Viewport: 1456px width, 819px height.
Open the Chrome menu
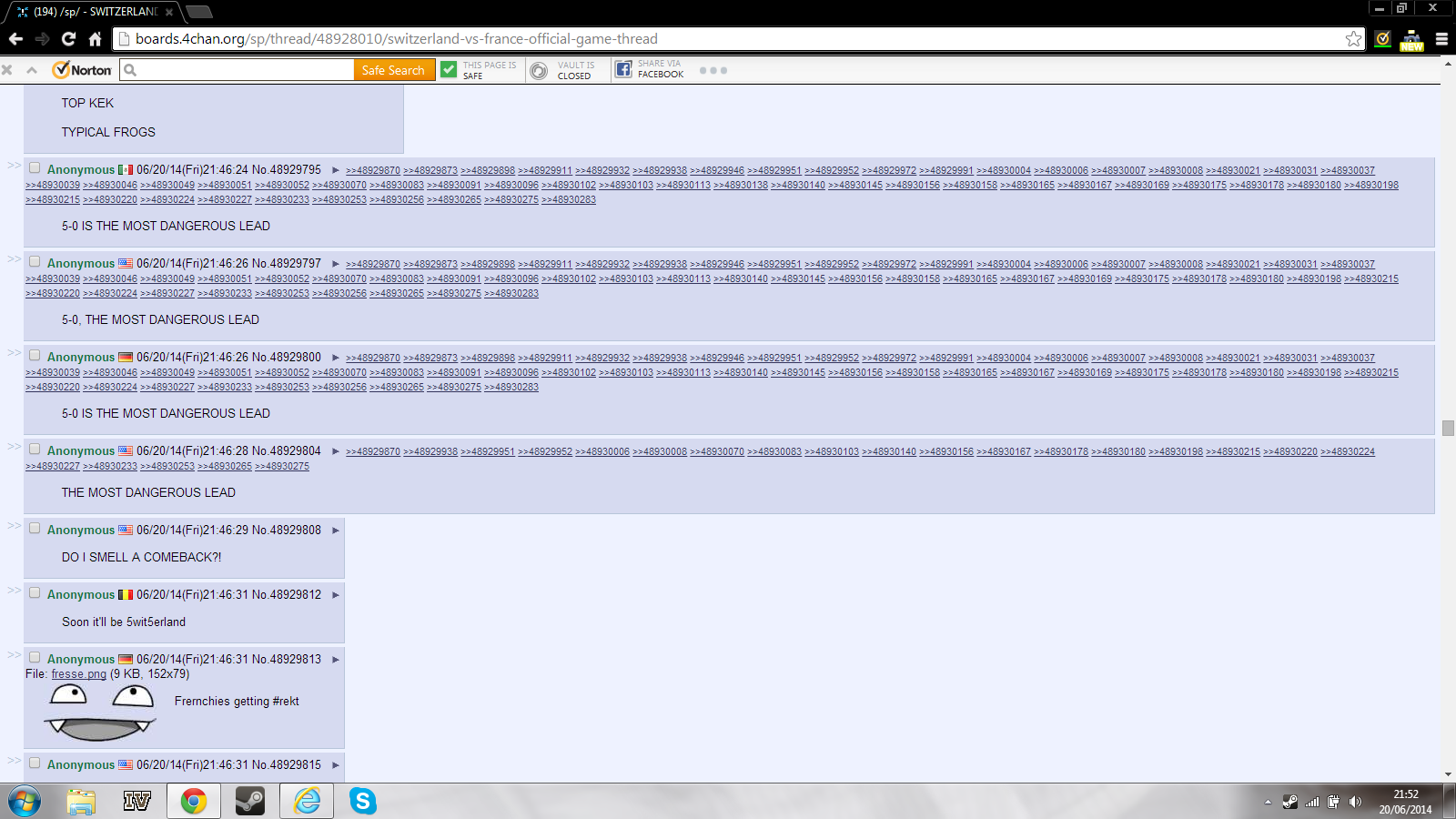click(x=1441, y=39)
